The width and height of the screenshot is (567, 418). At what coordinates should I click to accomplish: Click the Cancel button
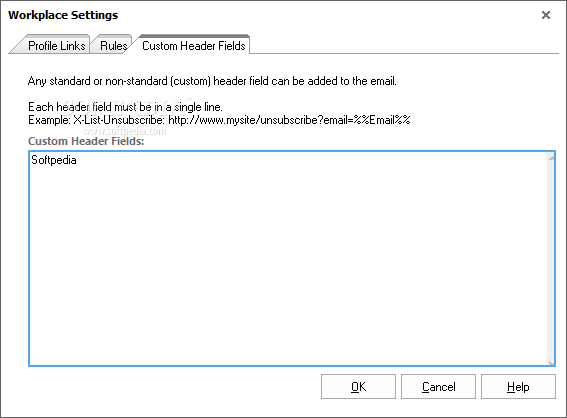pos(438,387)
